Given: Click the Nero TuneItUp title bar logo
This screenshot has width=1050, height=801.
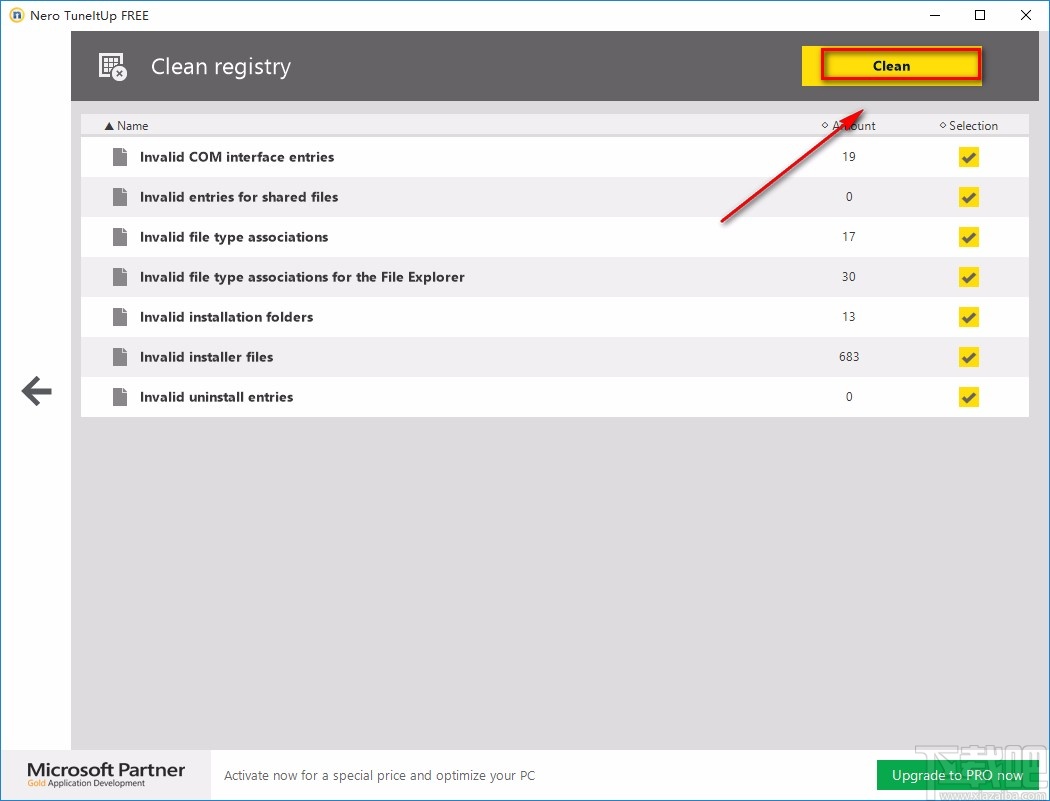Looking at the screenshot, I should [x=17, y=15].
